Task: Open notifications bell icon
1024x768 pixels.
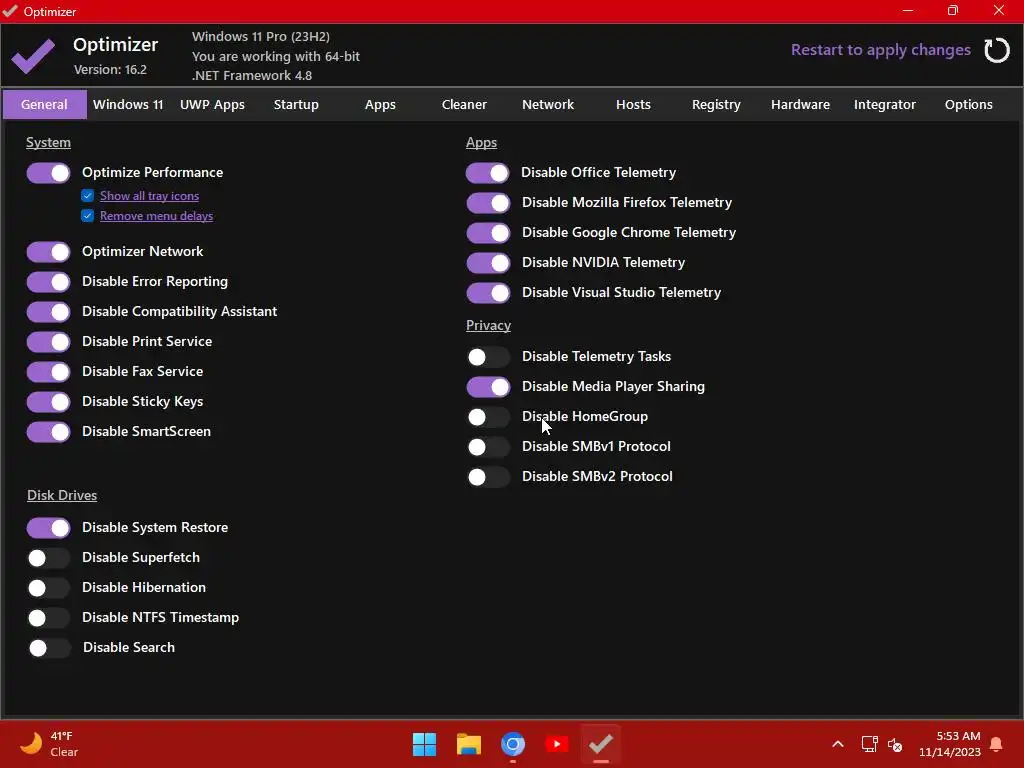Action: click(997, 744)
